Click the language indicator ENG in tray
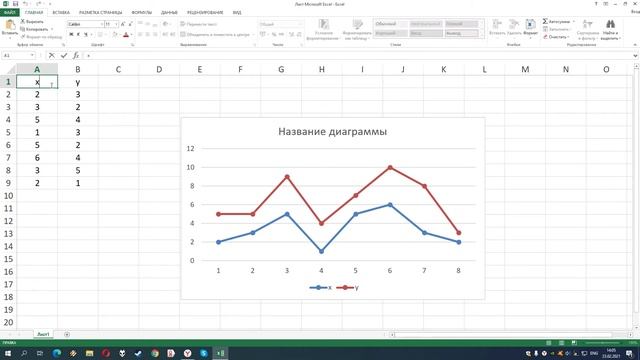Image resolution: width=640 pixels, height=360 pixels. (x=595, y=353)
